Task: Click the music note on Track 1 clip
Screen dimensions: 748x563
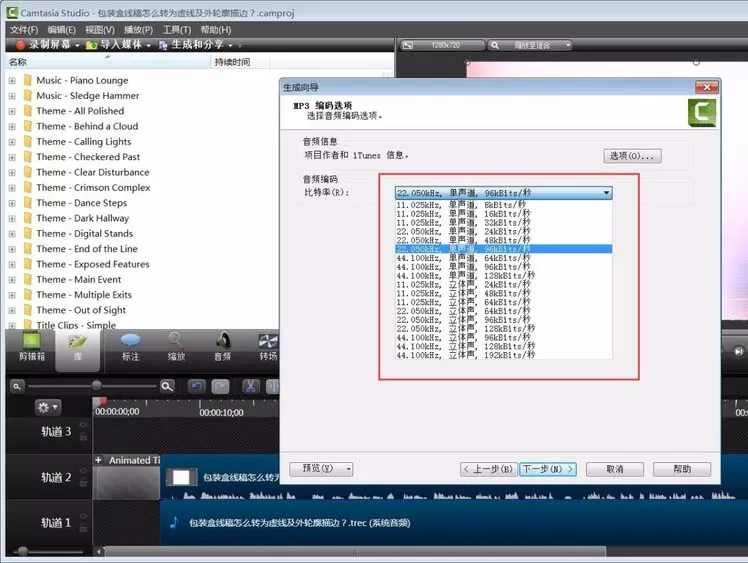Action: click(x=175, y=522)
